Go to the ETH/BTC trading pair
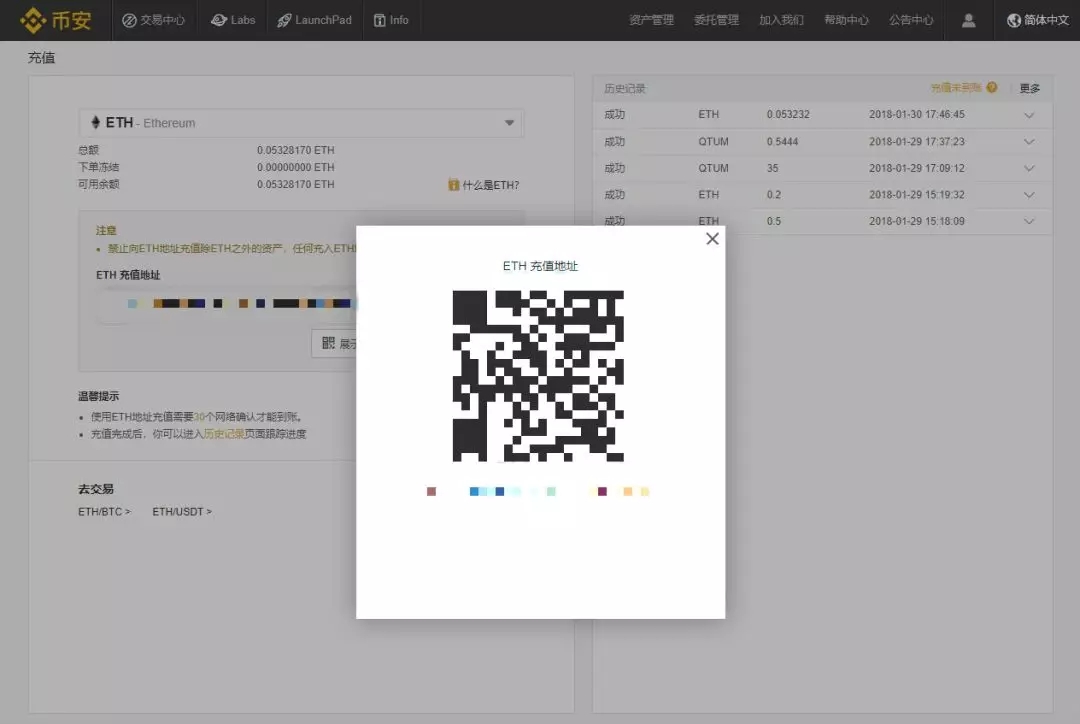The image size is (1080, 724). point(104,512)
